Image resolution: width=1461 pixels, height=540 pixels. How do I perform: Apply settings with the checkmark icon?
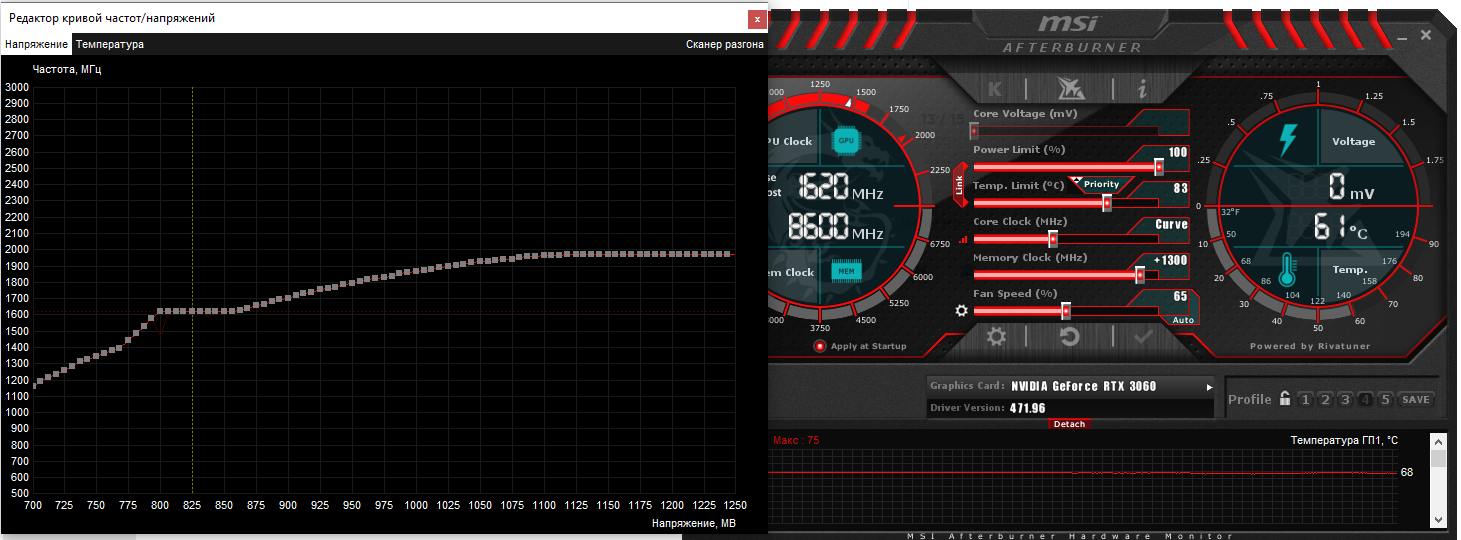[x=1143, y=336]
